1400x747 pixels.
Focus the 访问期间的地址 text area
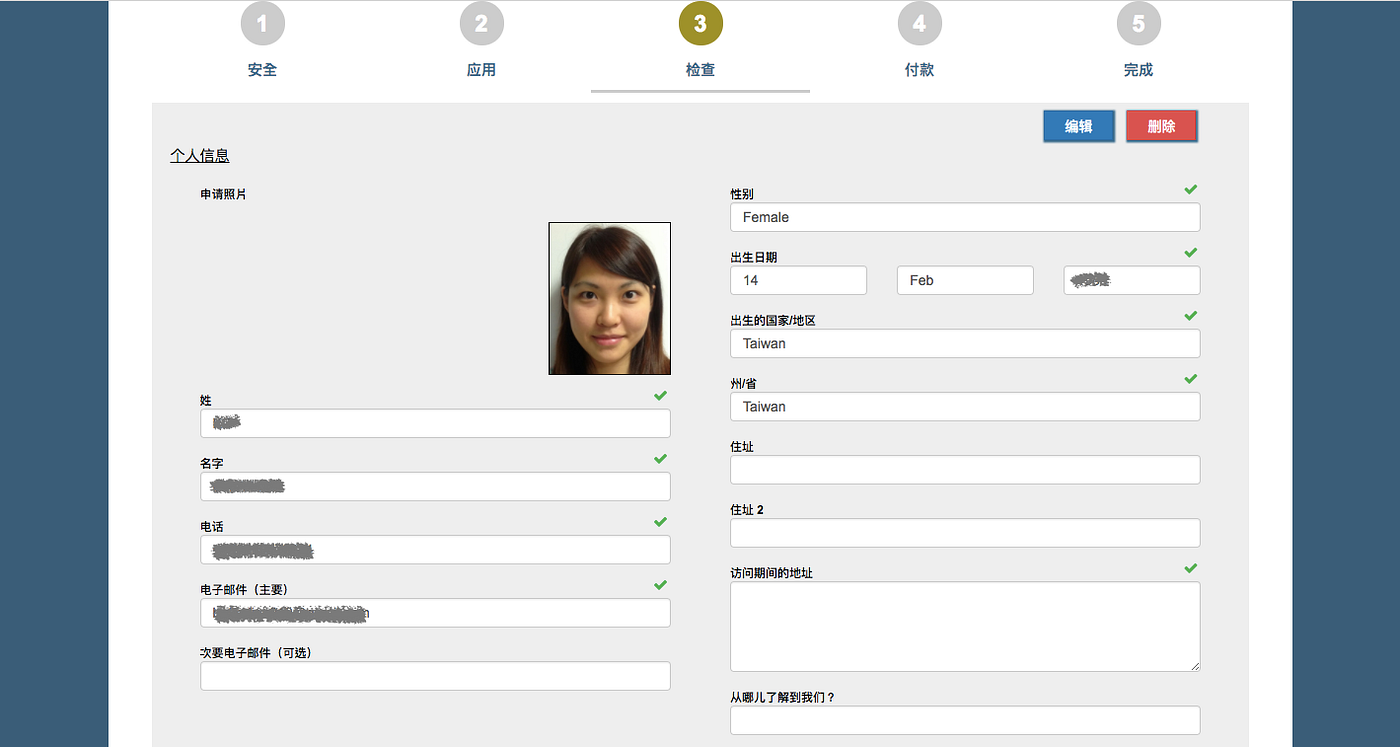(x=965, y=627)
